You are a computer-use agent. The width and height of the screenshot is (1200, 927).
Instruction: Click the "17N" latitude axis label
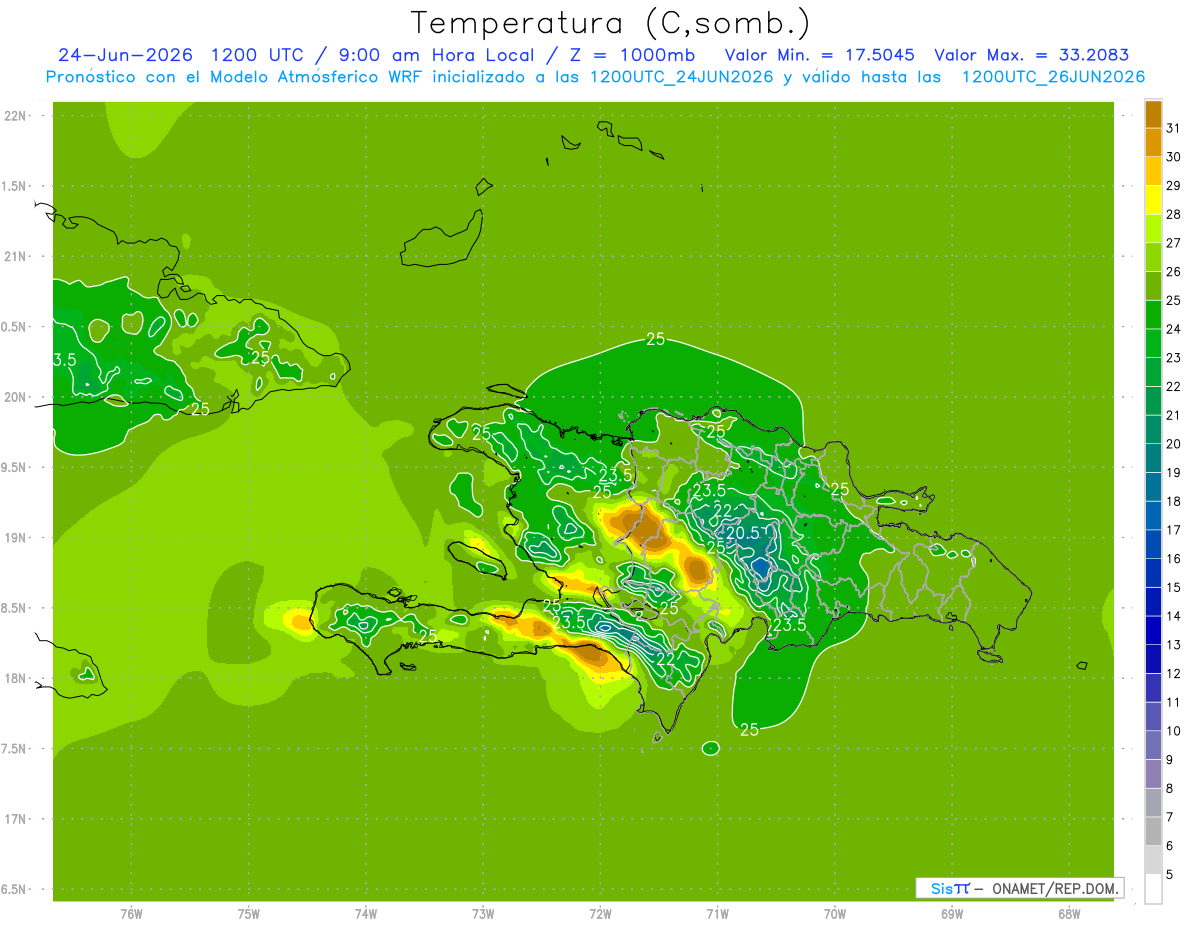17,819
